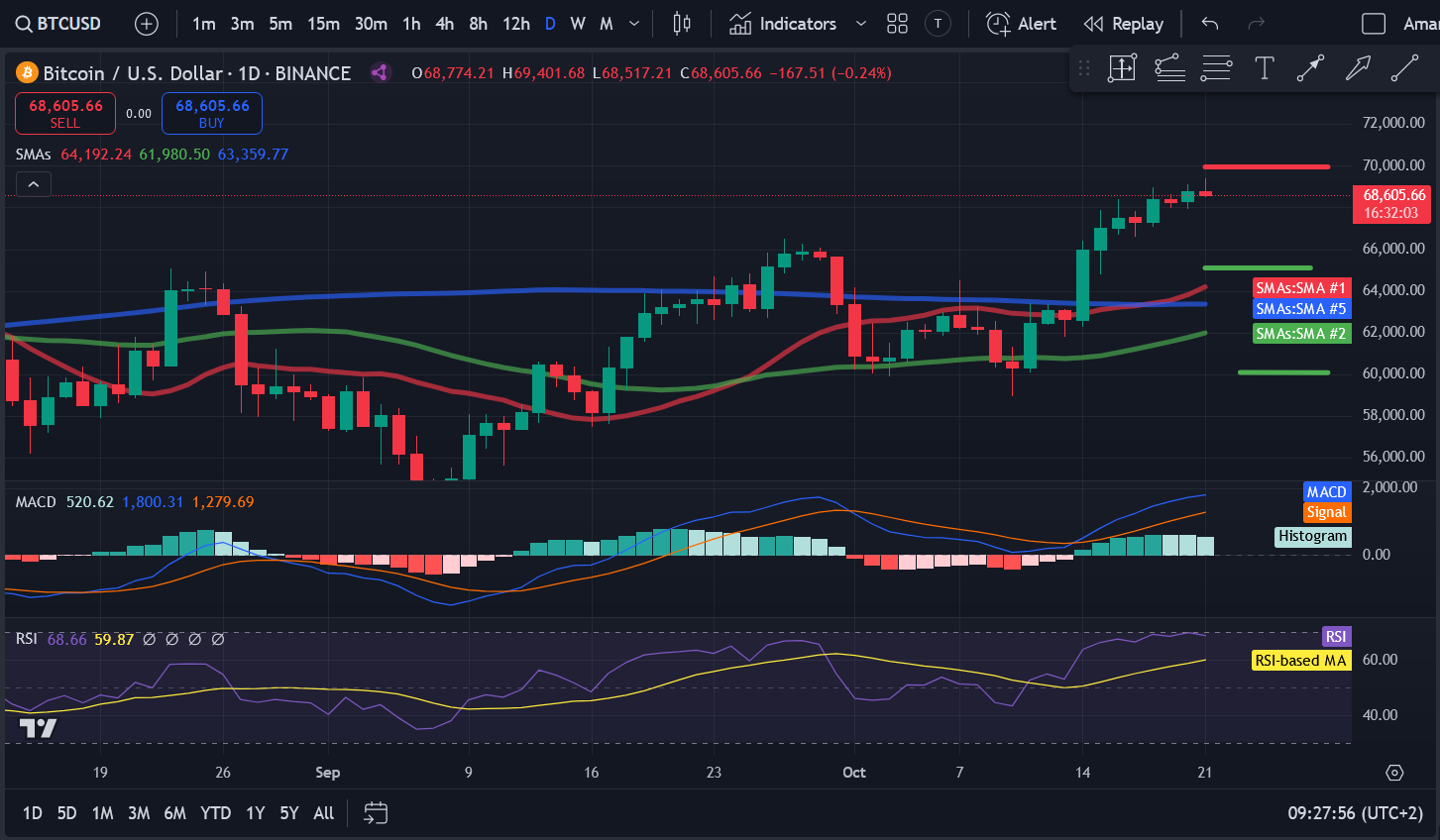Image resolution: width=1440 pixels, height=840 pixels.
Task: Switch chart to 1m interval
Action: [204, 24]
